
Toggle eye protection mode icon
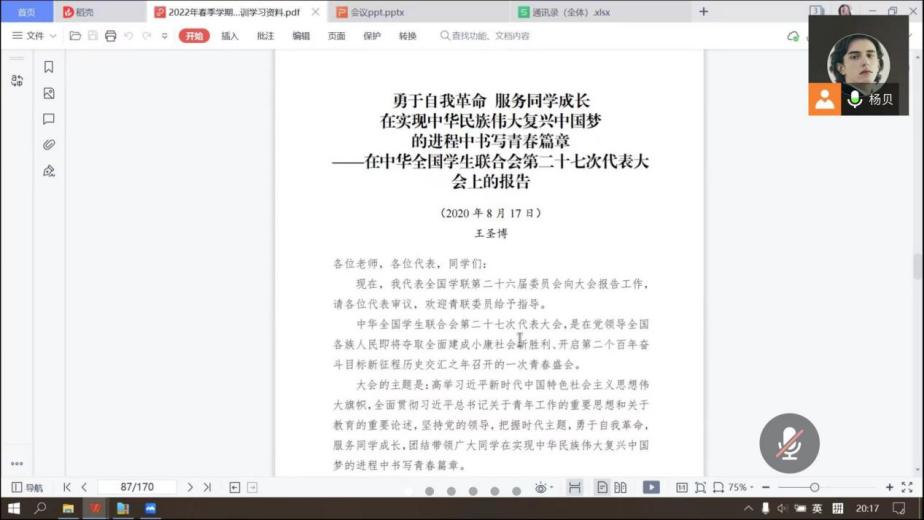541,487
